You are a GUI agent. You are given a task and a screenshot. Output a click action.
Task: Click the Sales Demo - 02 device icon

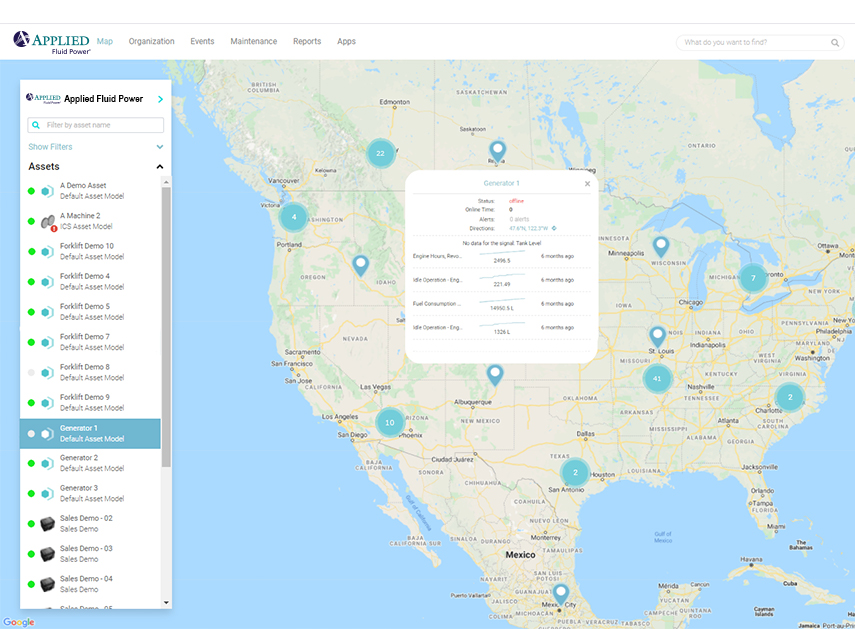coord(48,524)
